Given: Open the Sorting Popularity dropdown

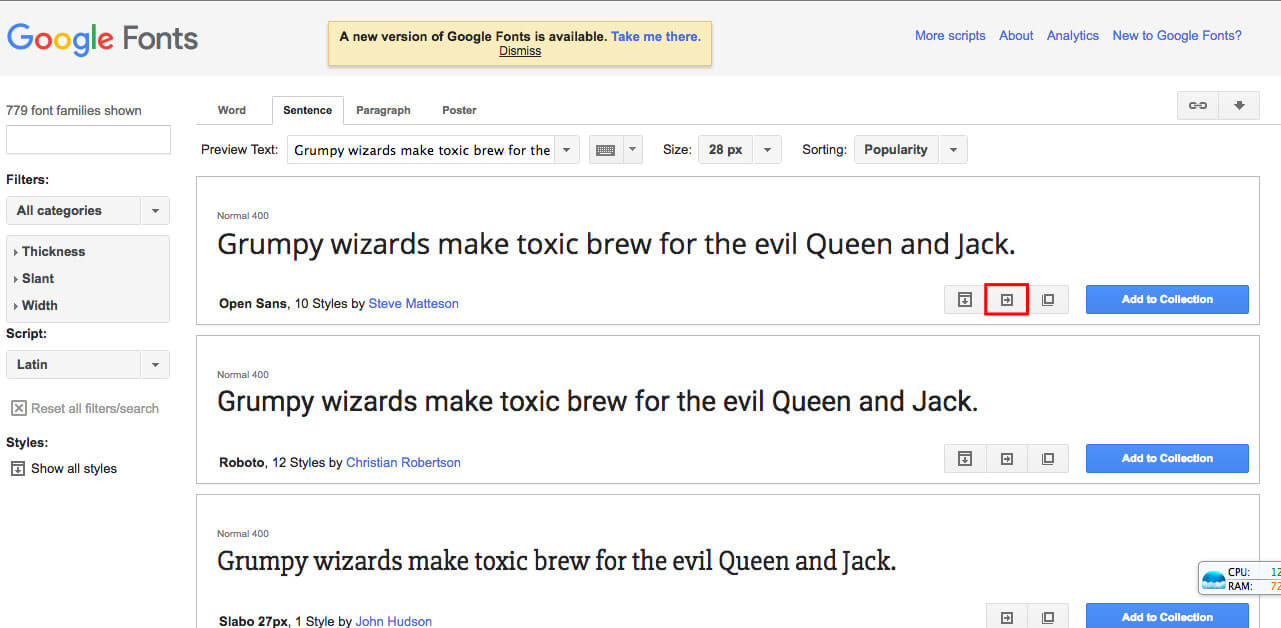Looking at the screenshot, I should [911, 150].
